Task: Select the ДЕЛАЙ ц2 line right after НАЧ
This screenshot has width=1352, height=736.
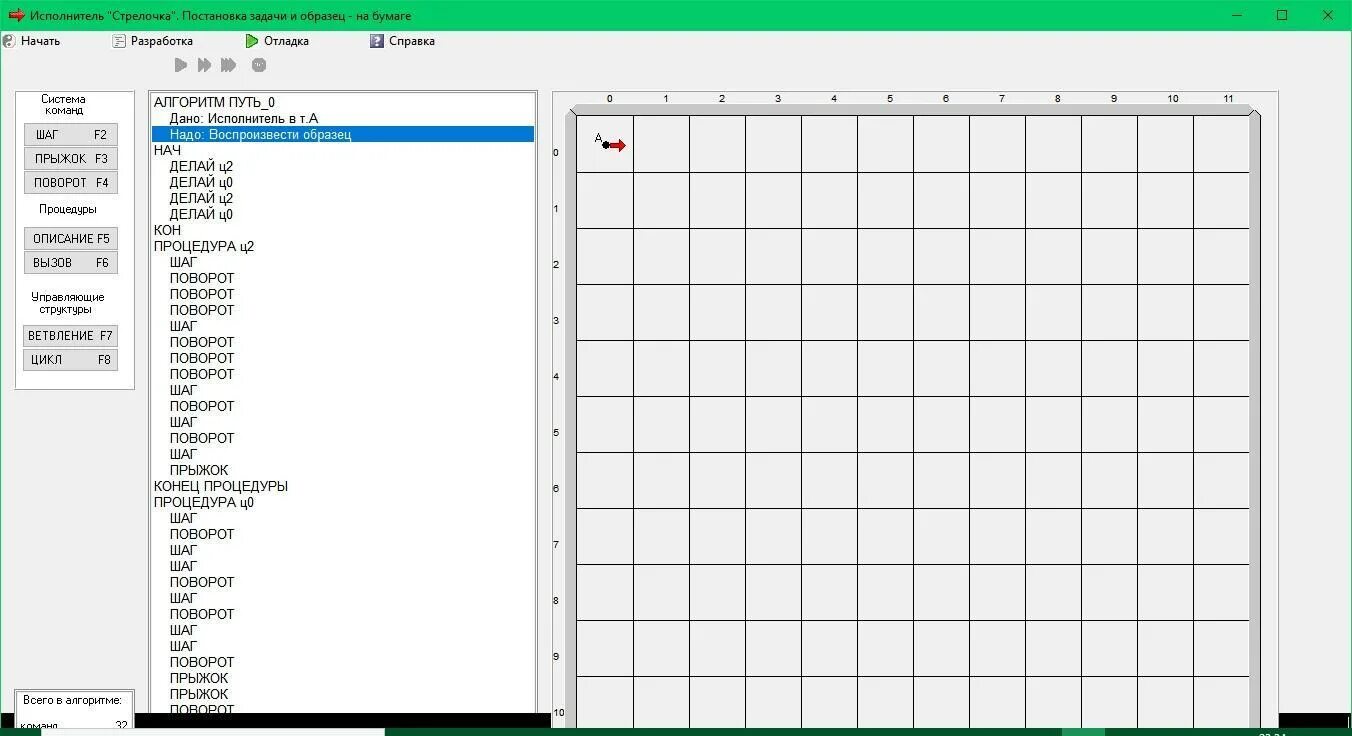Action: [x=201, y=166]
